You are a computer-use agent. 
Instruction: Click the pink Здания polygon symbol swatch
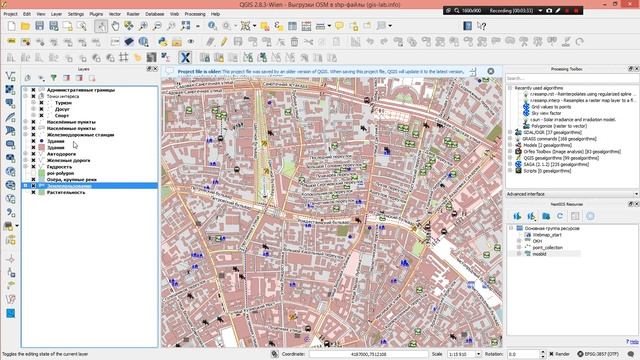[x=42, y=147]
